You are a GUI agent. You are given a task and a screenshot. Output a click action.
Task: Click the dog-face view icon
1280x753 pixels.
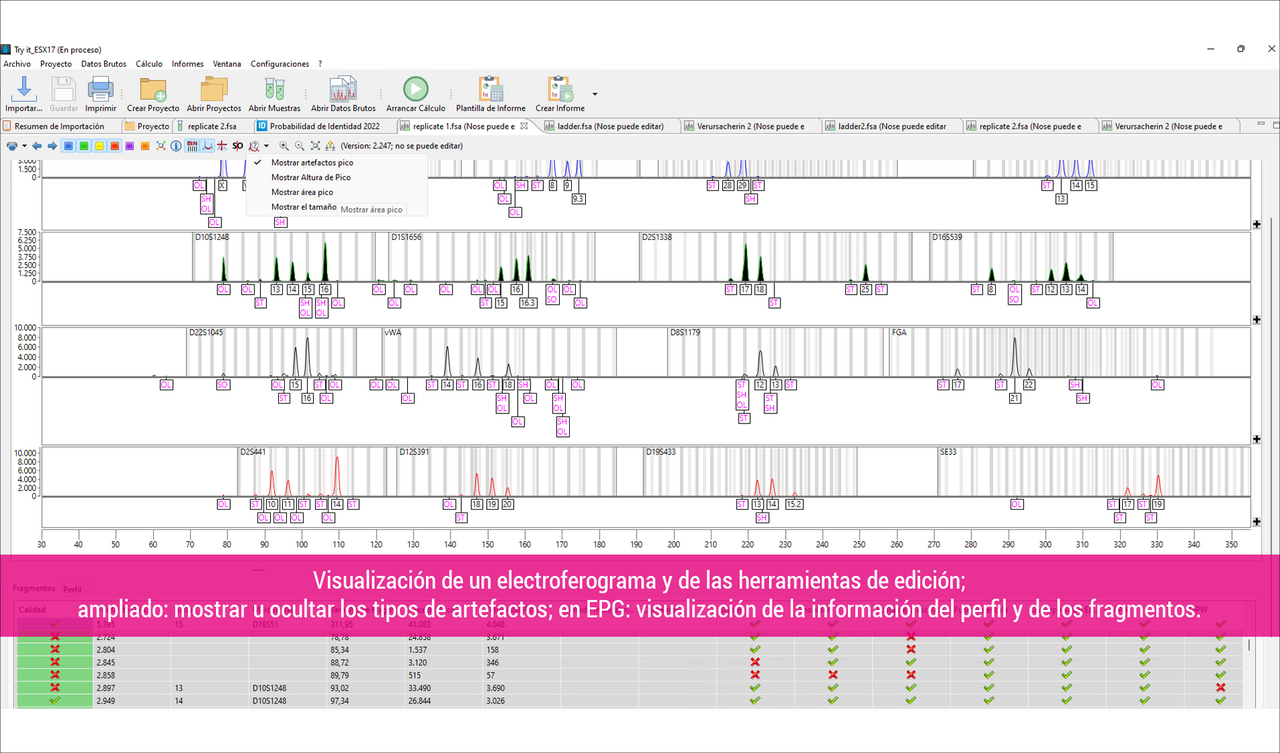point(12,146)
